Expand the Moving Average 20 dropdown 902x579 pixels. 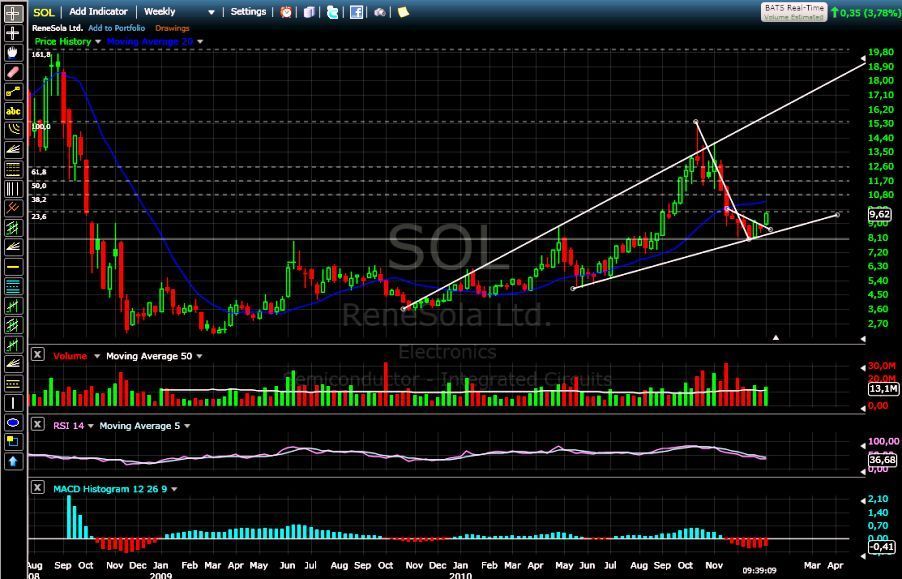click(x=200, y=41)
